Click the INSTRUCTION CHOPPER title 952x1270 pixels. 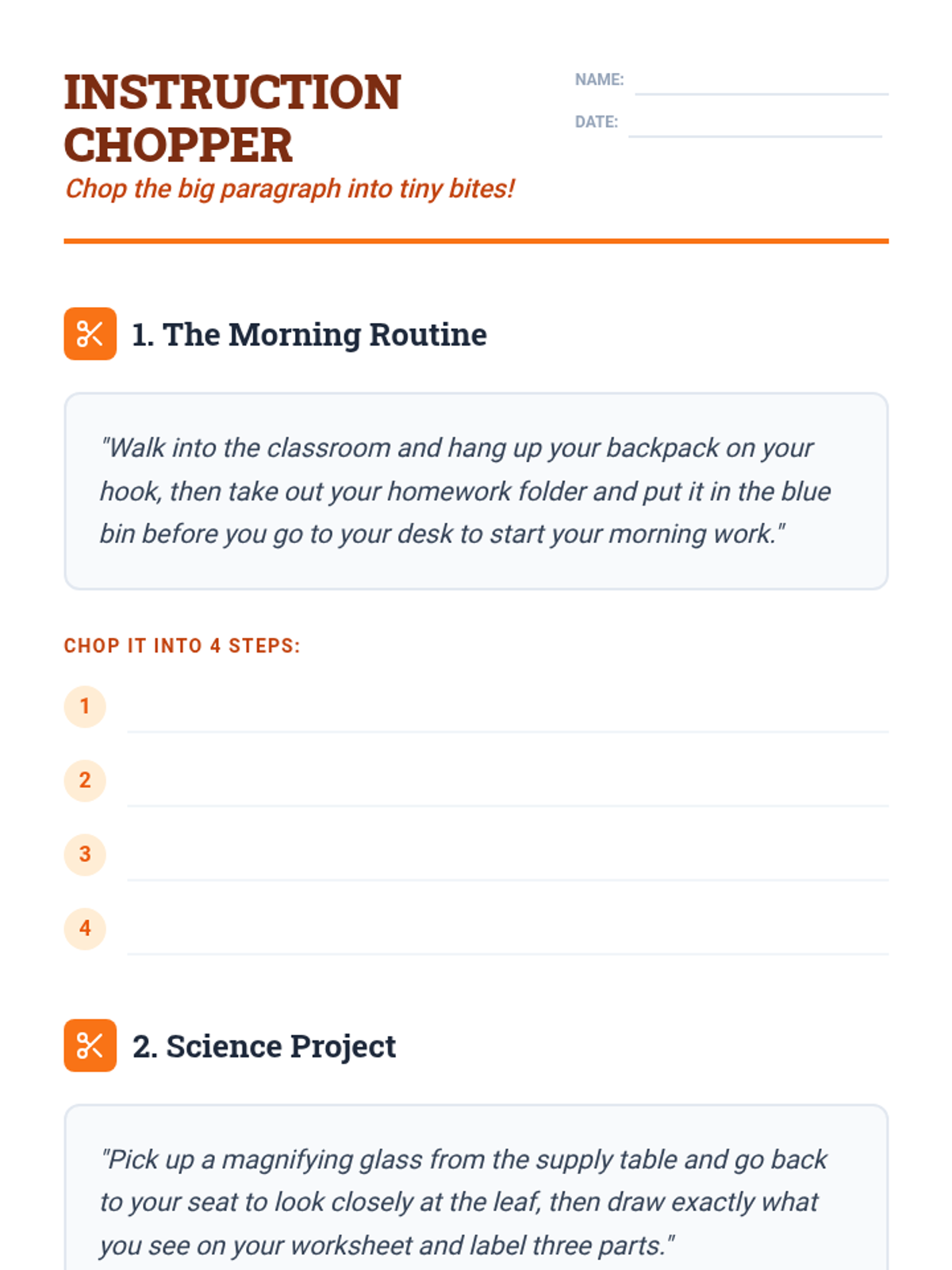pos(232,118)
